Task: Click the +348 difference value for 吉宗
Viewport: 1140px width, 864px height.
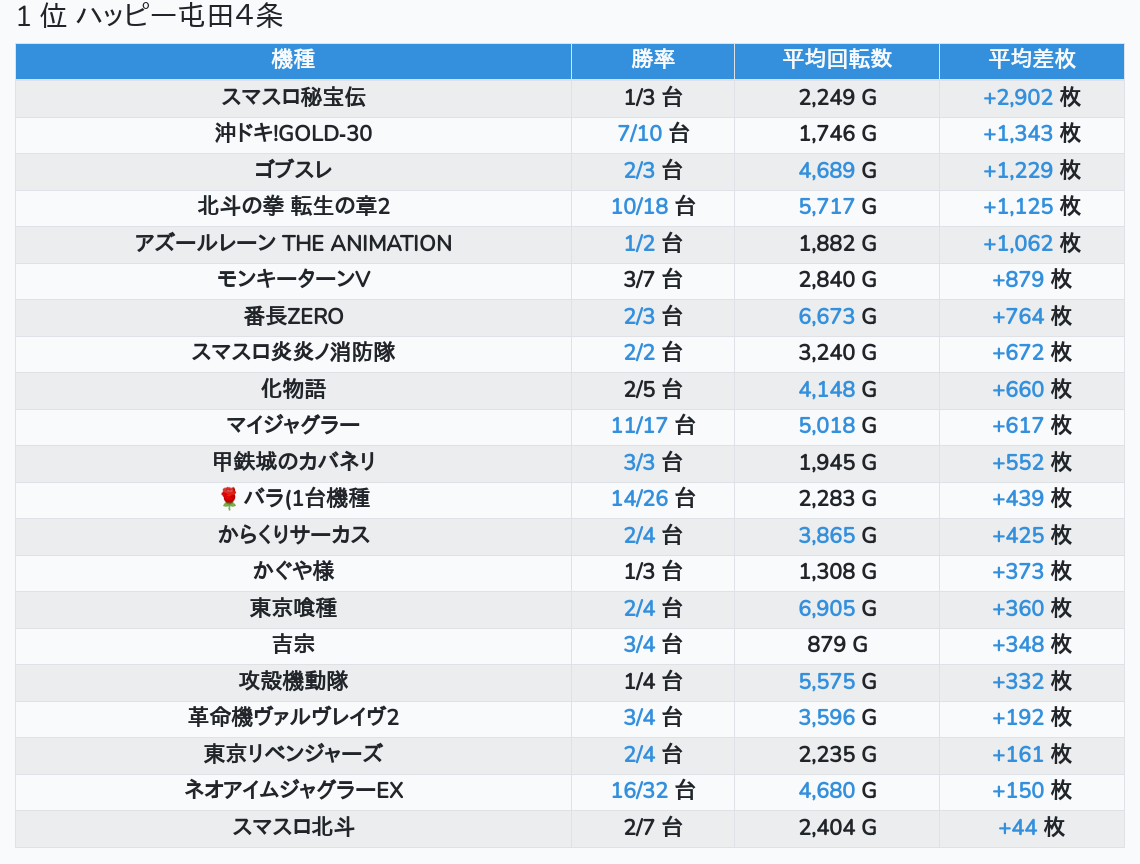Action: 1018,644
